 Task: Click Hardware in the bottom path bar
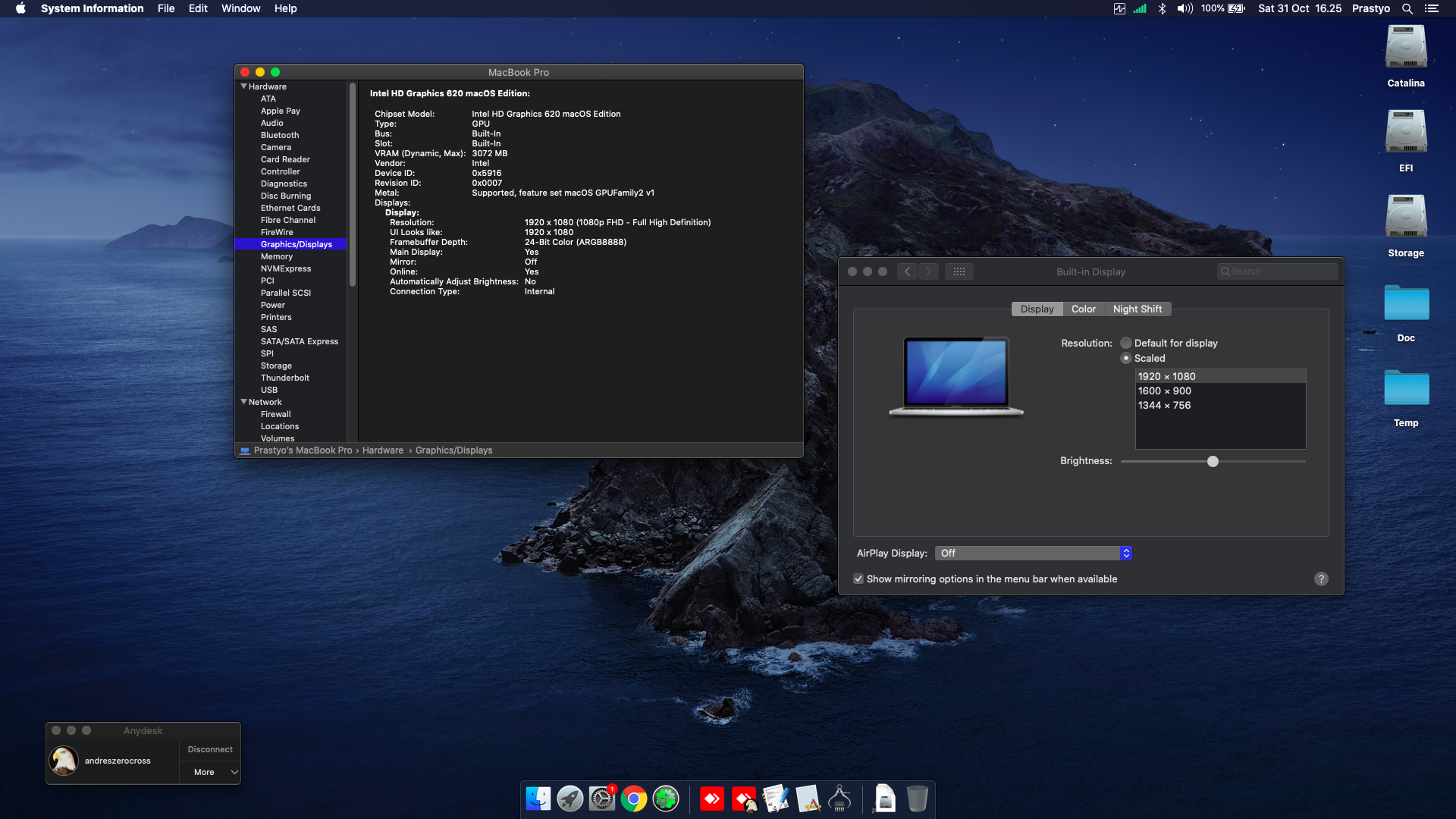tap(383, 450)
